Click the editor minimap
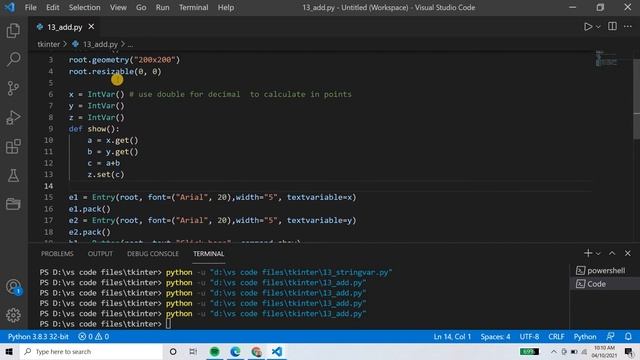This screenshot has height=360, width=640. click(606, 59)
